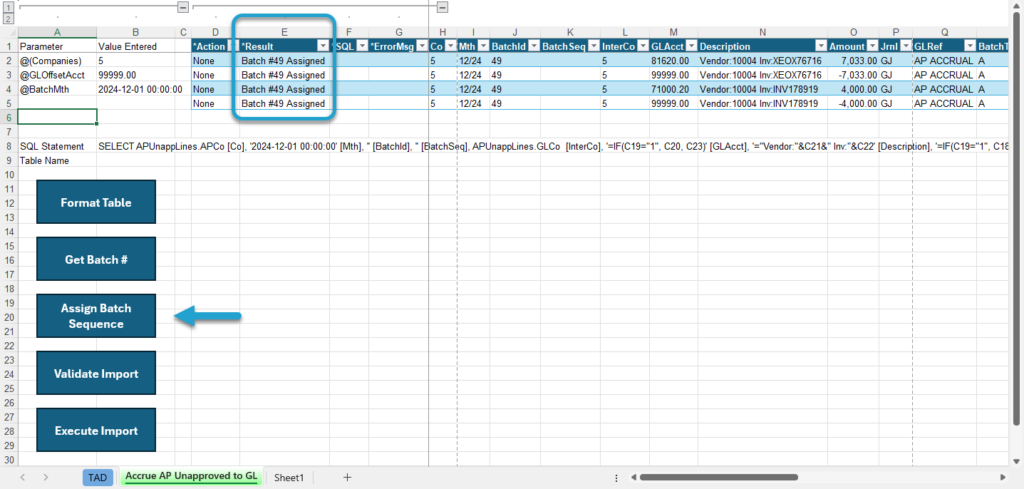Click previous sheet navigation arrow
Screen dimensions: 1024x489
(x=23, y=477)
